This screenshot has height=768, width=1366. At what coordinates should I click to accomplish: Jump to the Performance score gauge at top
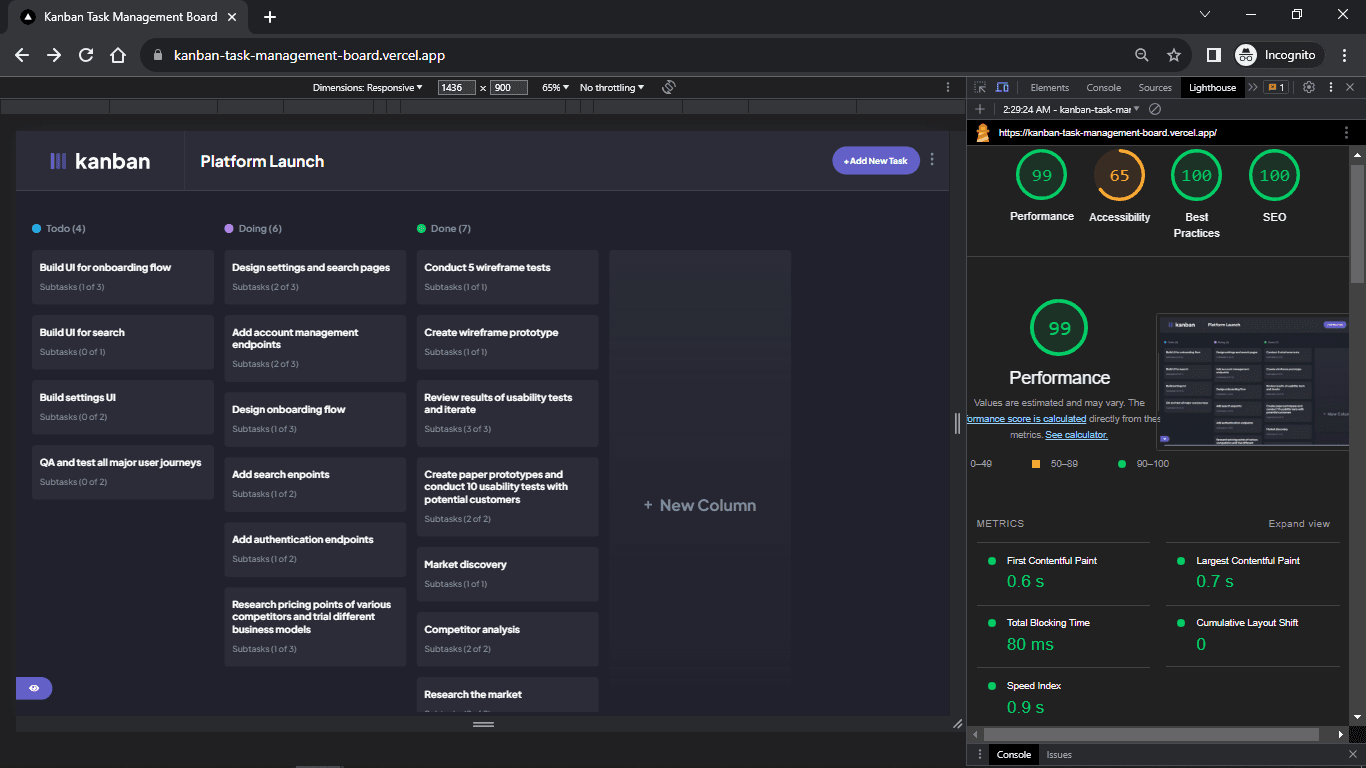click(1042, 186)
